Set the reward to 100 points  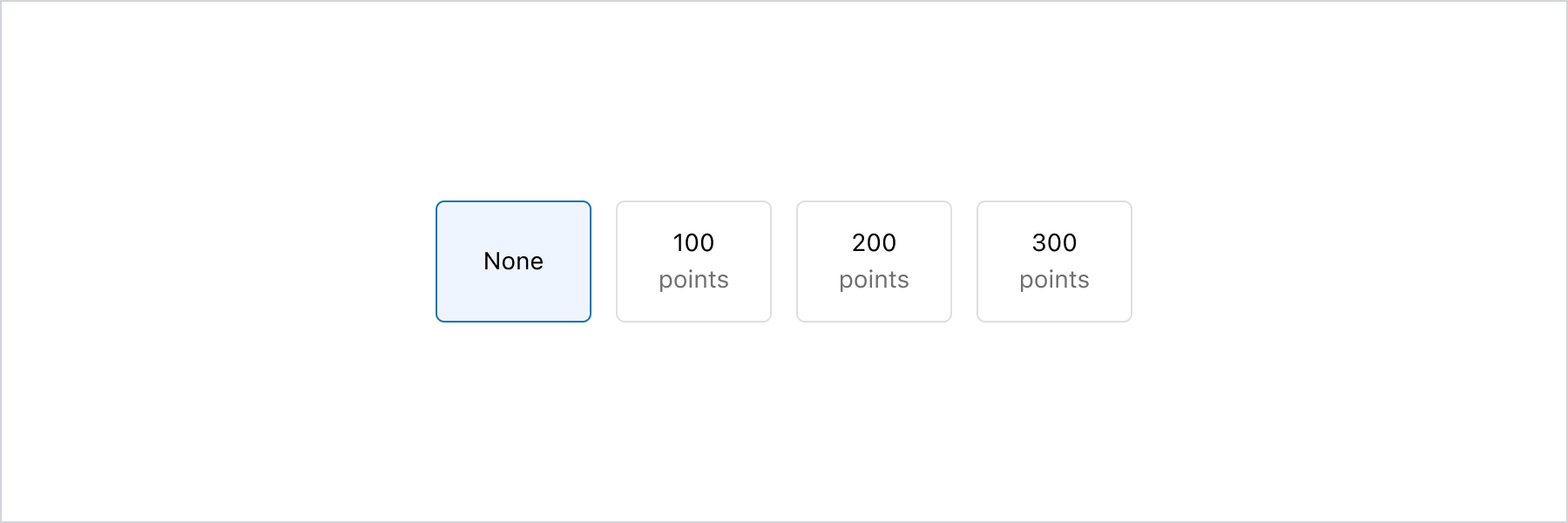coord(693,261)
